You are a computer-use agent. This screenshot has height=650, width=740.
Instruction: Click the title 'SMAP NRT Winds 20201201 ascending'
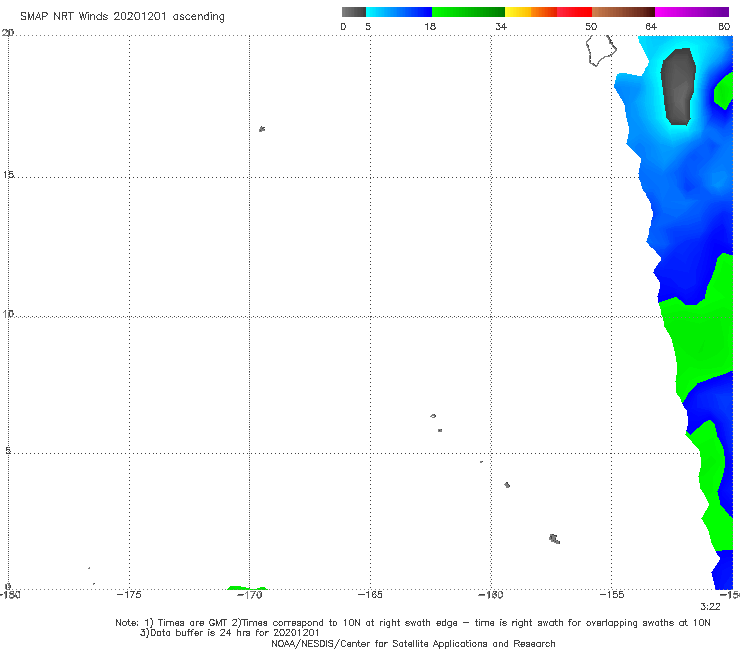point(122,16)
